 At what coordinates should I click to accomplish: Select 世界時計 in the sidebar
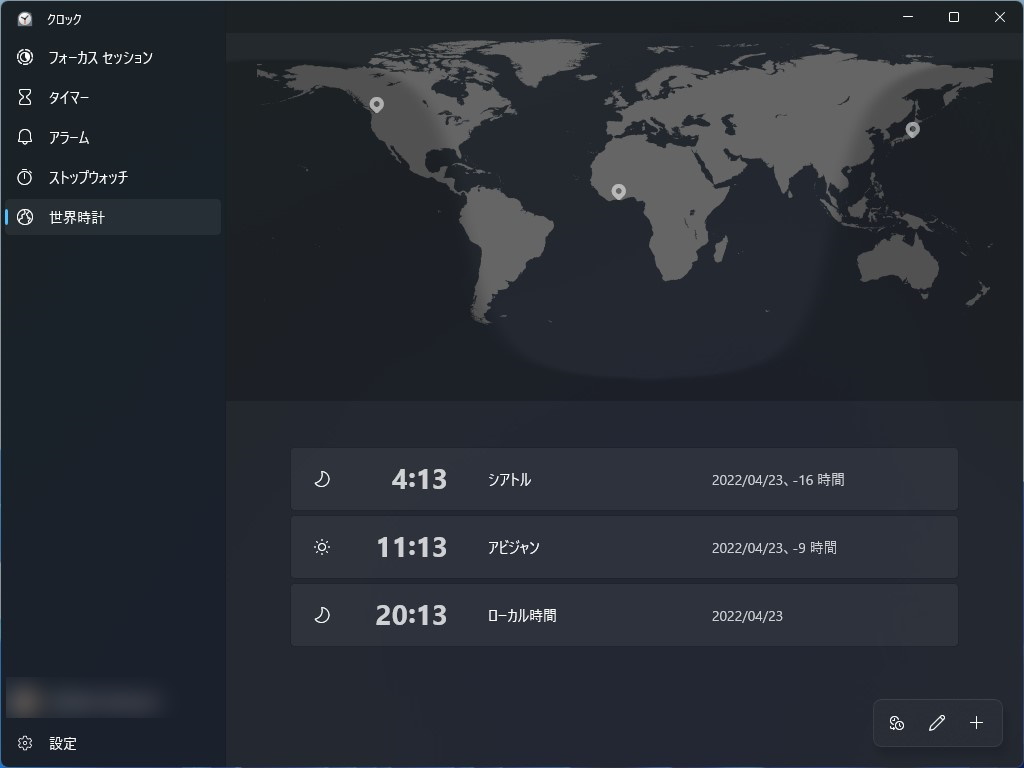pos(112,217)
